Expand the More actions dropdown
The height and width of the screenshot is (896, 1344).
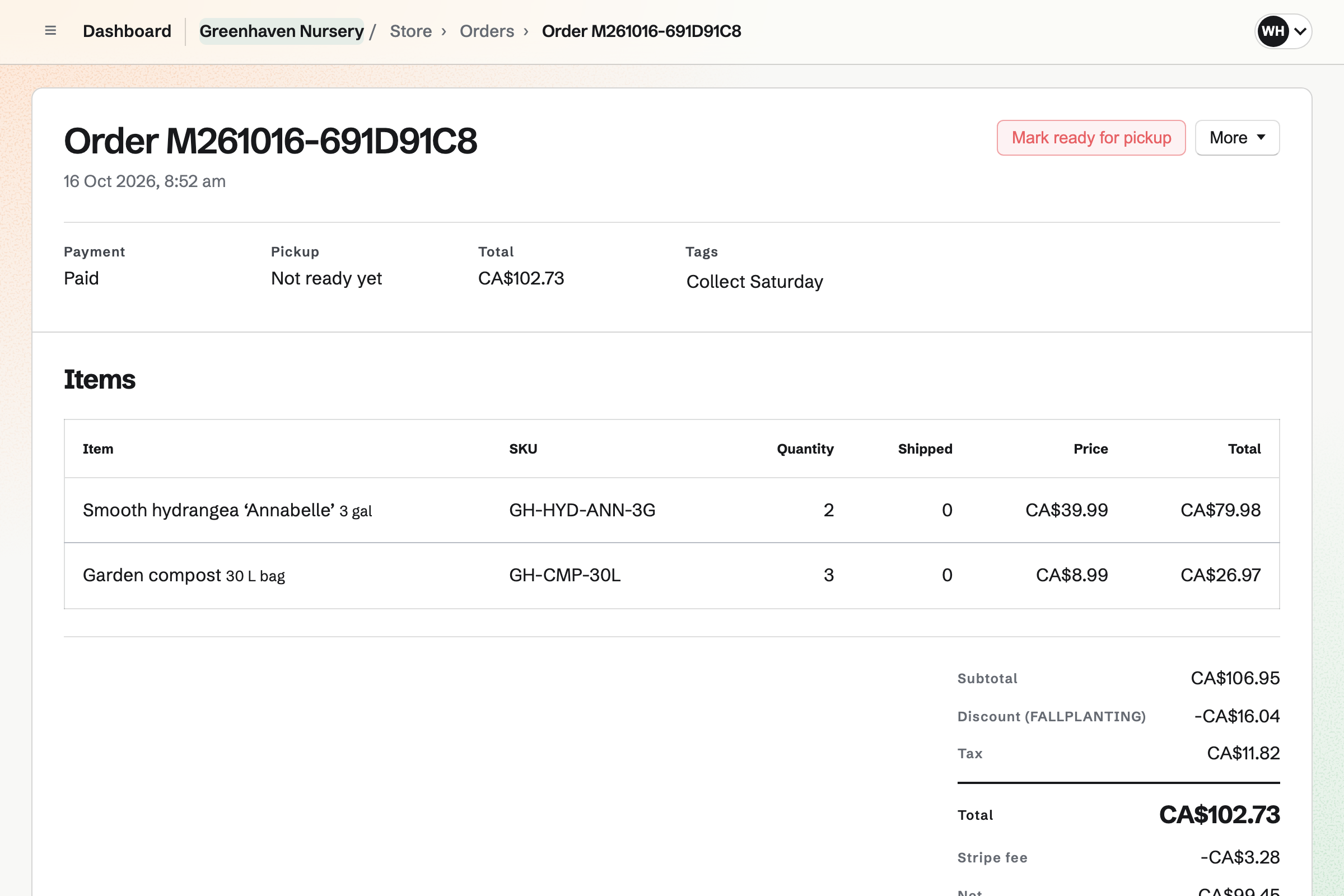tap(1236, 138)
